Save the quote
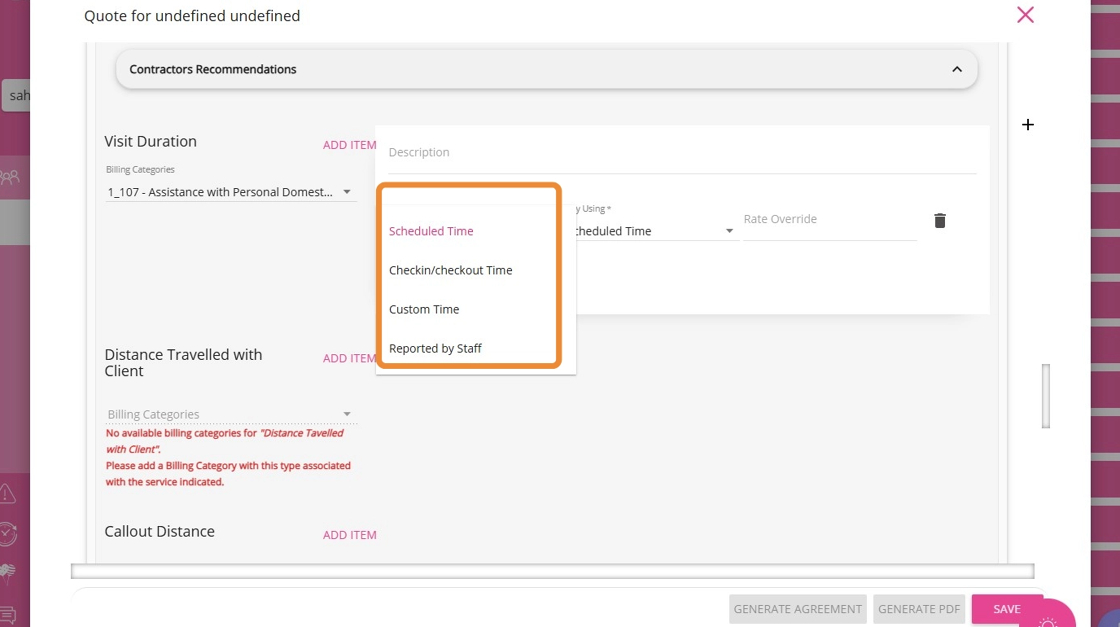 (1006, 609)
